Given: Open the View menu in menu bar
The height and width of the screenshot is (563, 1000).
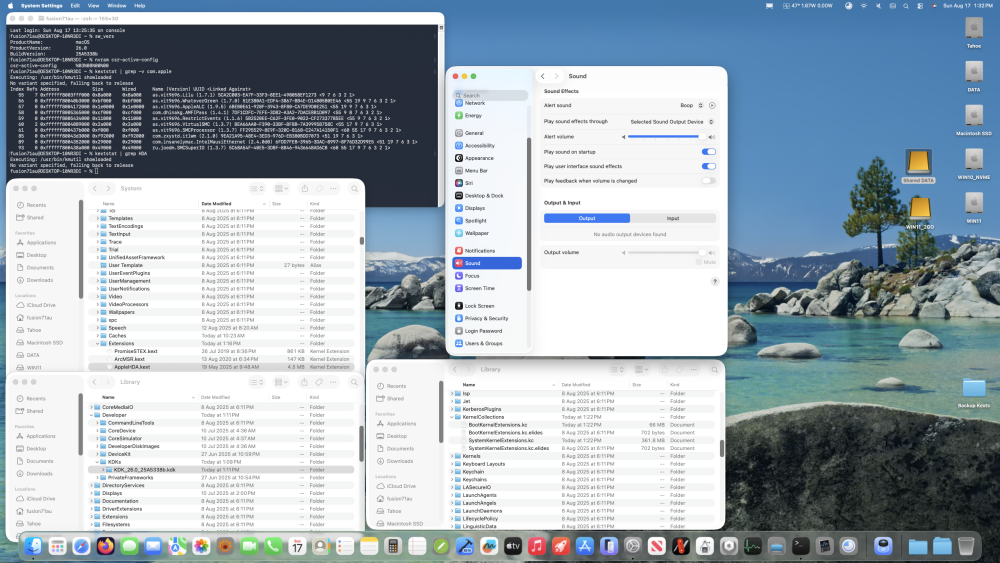Looking at the screenshot, I should [93, 6].
